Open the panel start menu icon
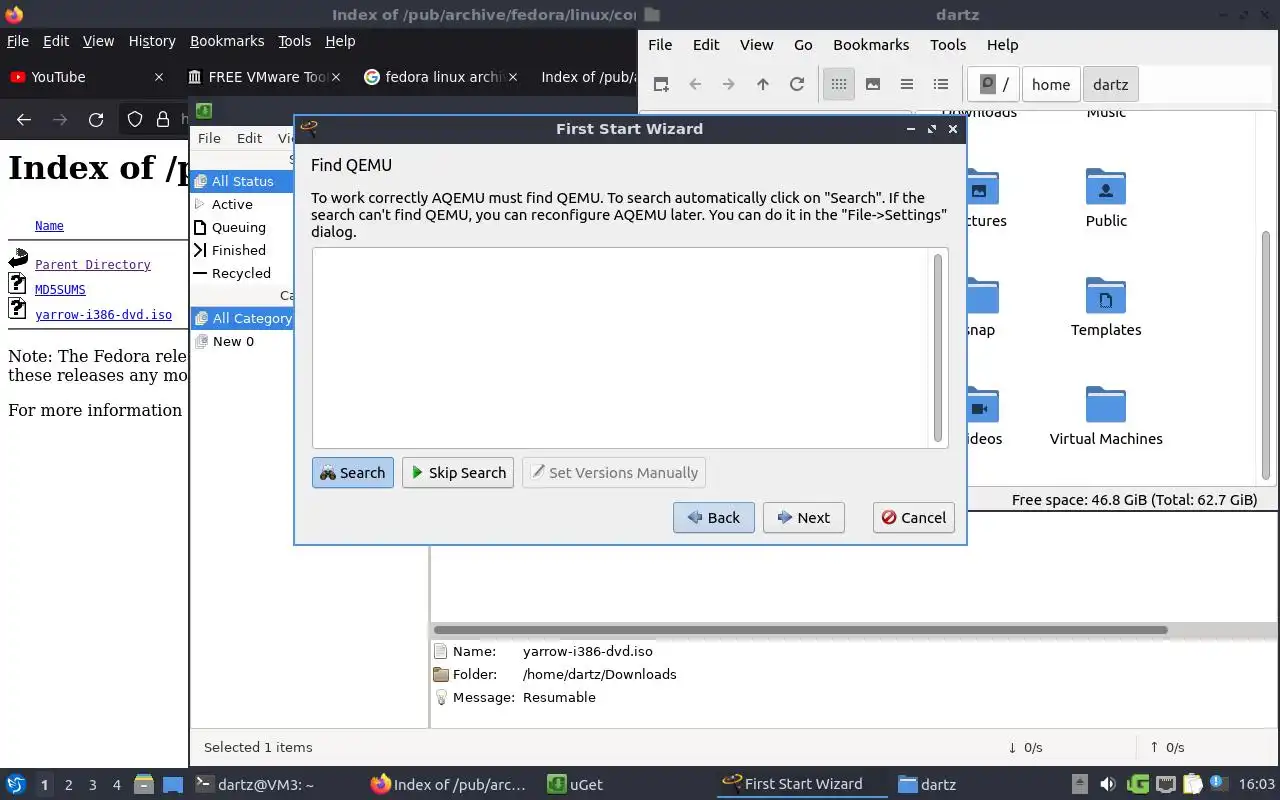The height and width of the screenshot is (800, 1280). pos(15,785)
